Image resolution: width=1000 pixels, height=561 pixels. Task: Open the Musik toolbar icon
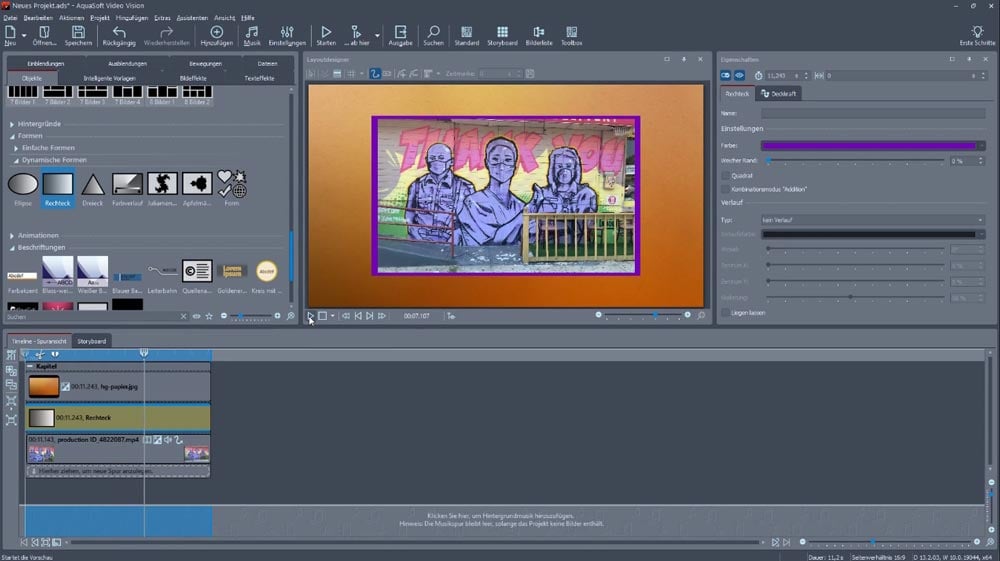click(252, 33)
